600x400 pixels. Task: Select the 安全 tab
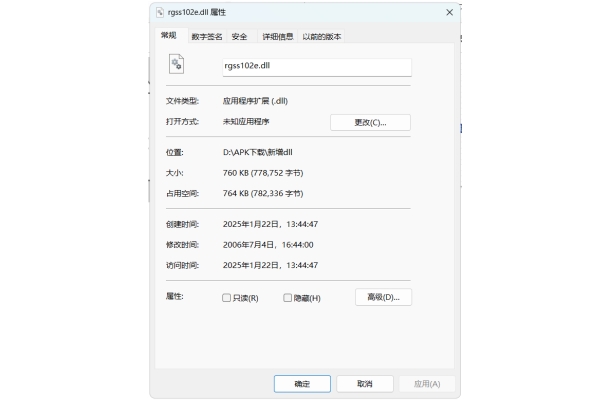(240, 36)
